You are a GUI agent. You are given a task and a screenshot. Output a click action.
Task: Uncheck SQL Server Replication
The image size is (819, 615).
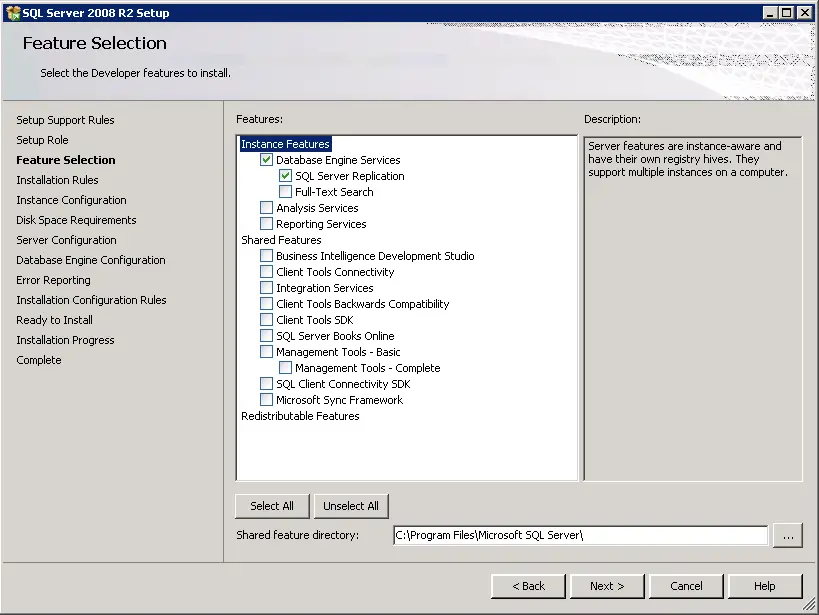tap(285, 176)
